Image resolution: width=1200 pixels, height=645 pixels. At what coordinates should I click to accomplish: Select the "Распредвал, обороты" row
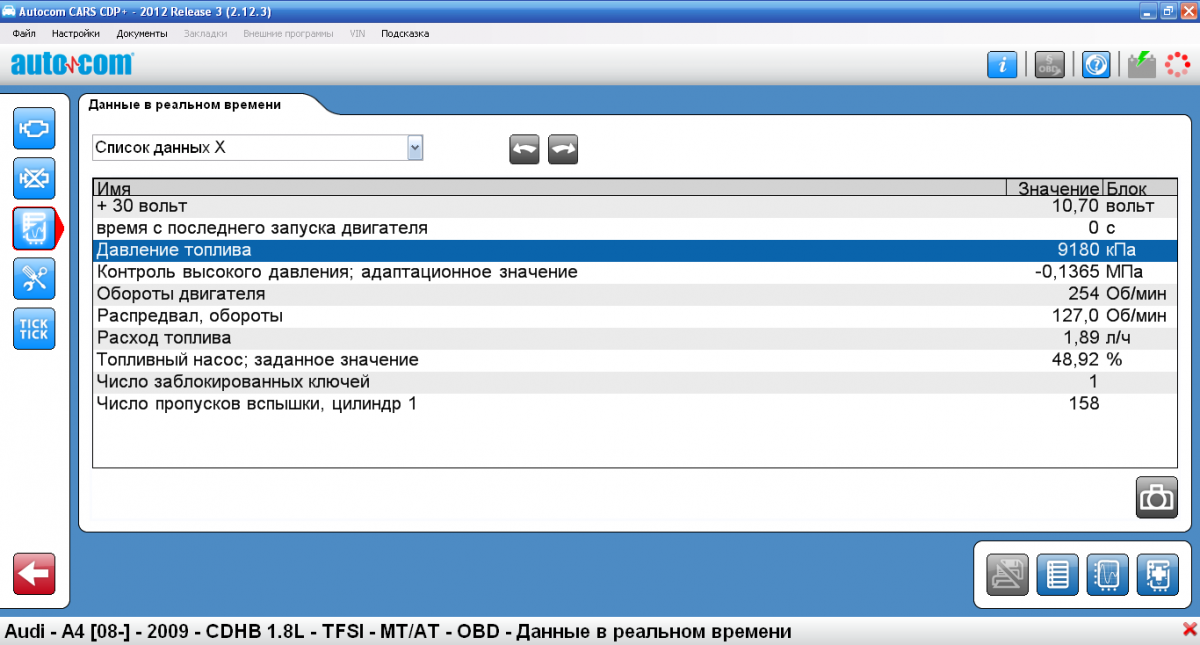pos(635,316)
